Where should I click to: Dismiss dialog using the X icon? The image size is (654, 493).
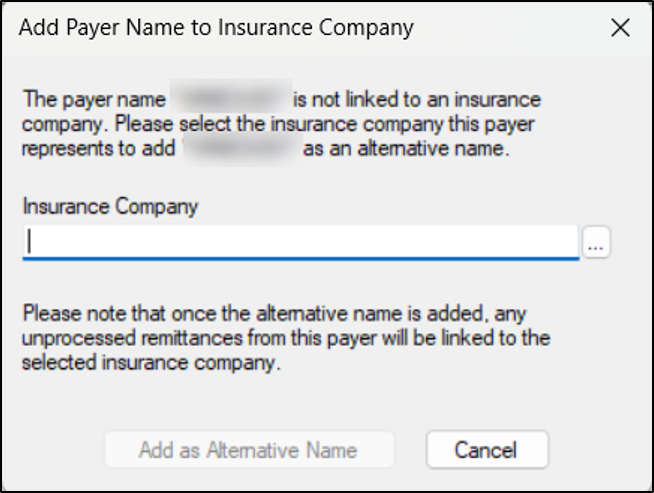pyautogui.click(x=620, y=28)
